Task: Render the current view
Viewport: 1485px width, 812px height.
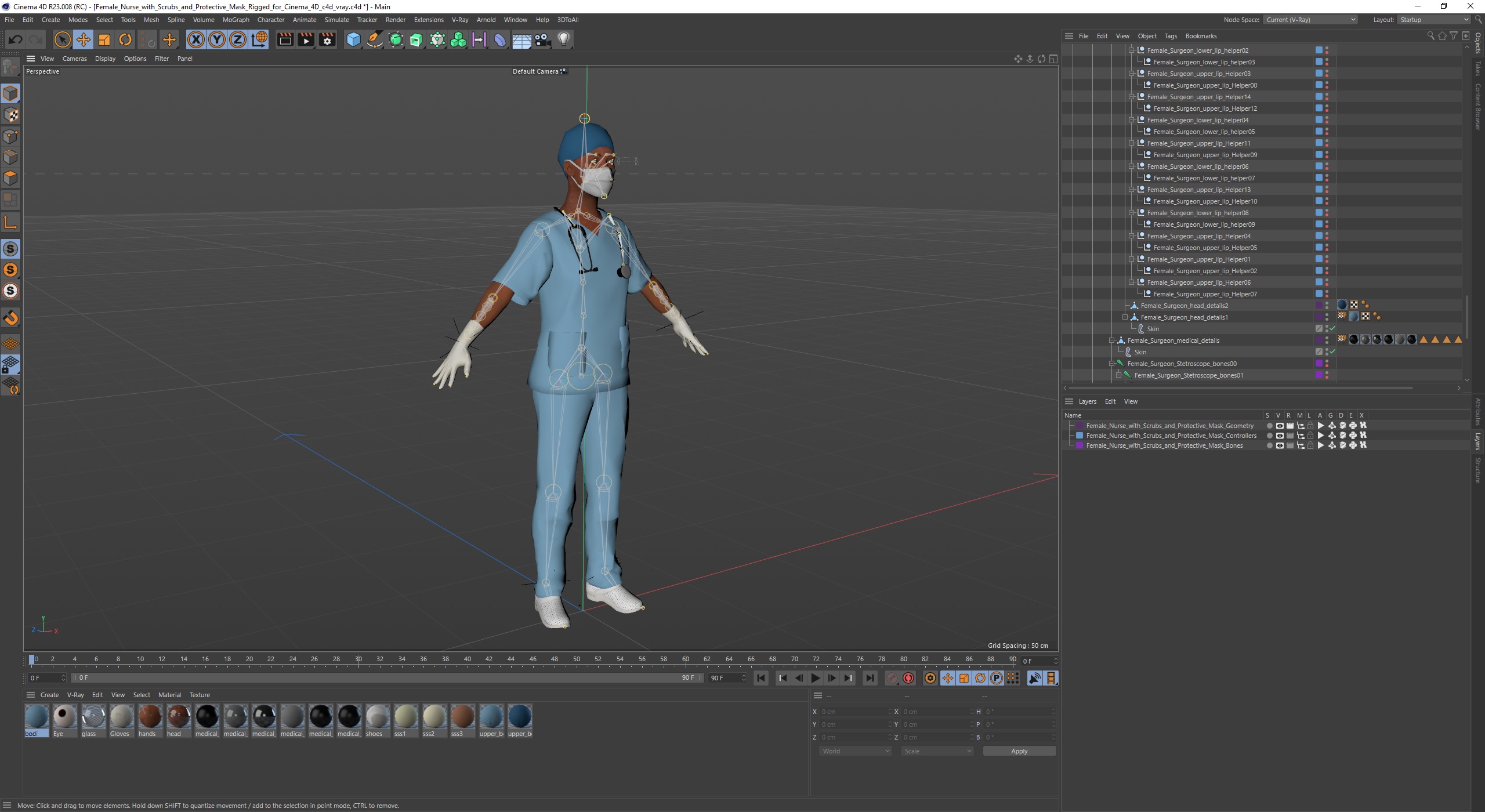Action: pyautogui.click(x=285, y=39)
